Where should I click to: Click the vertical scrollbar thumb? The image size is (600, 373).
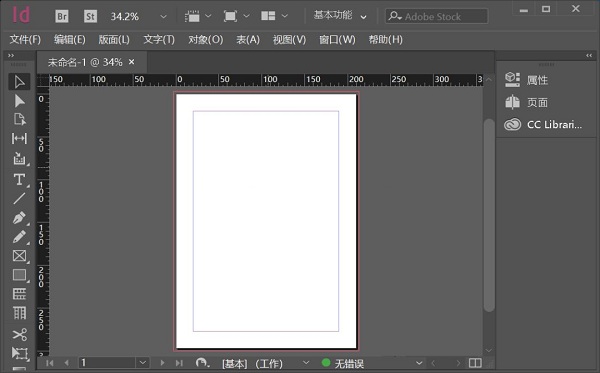point(489,215)
